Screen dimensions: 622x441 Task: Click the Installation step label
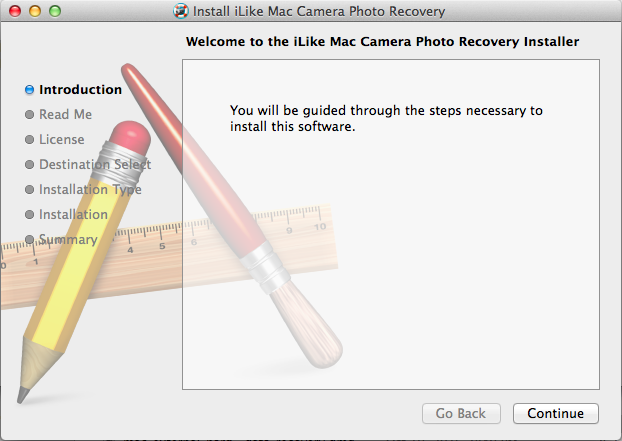click(73, 214)
